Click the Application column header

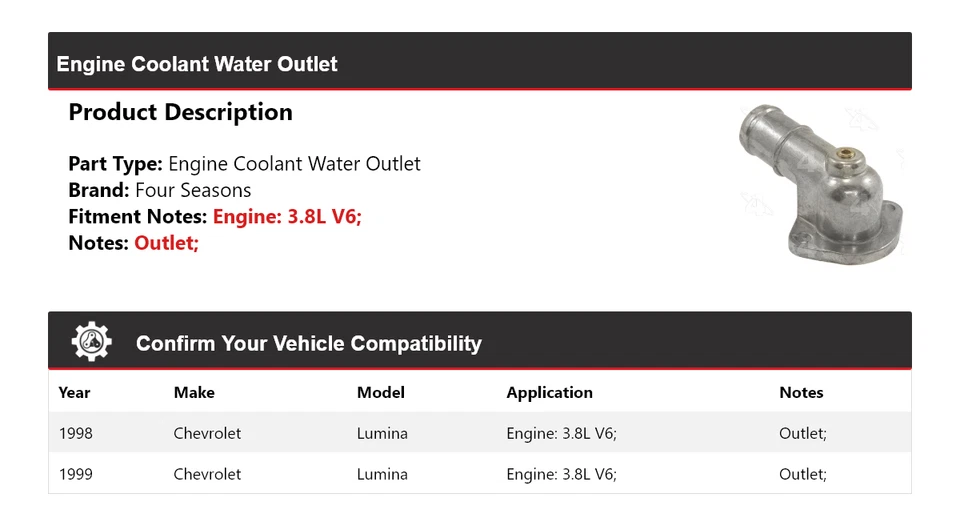[549, 393]
